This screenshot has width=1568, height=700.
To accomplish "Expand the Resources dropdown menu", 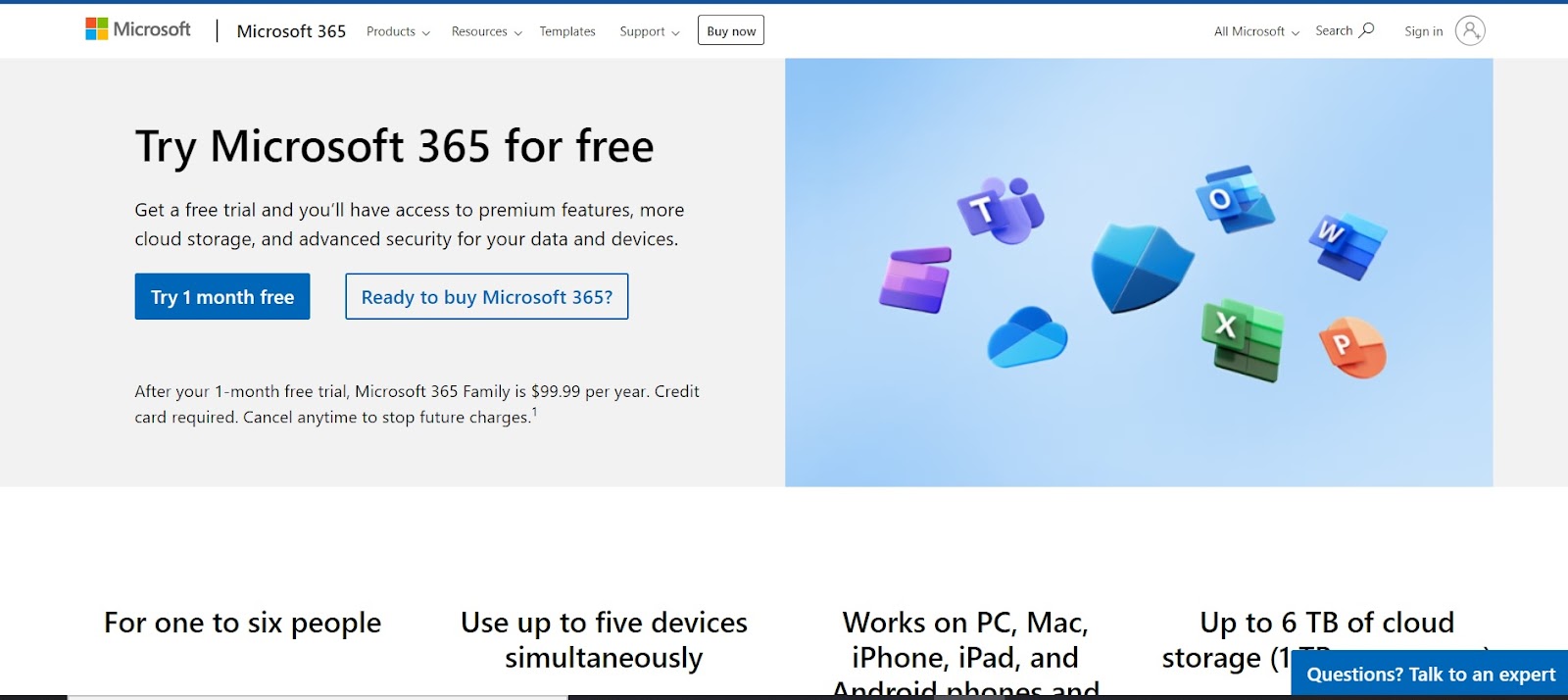I will pyautogui.click(x=486, y=31).
